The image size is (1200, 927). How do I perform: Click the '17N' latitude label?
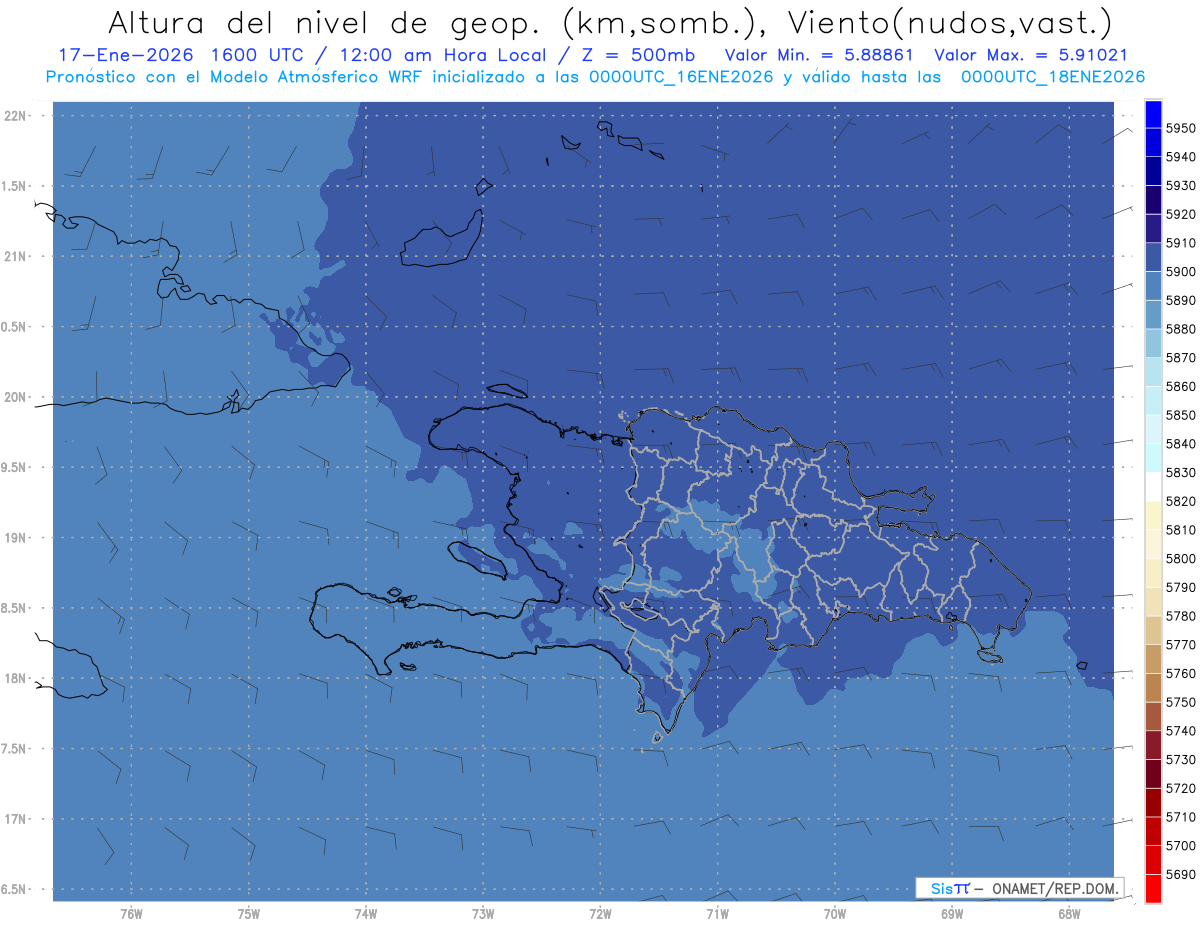click(x=16, y=819)
